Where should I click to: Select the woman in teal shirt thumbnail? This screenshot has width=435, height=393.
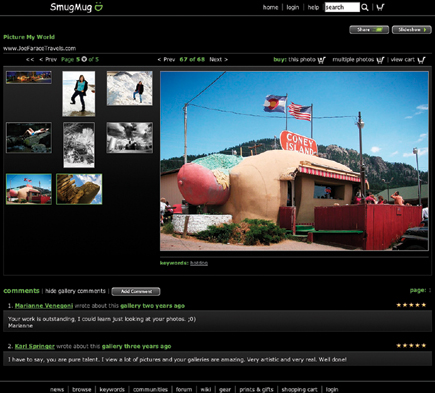pyautogui.click(x=79, y=94)
